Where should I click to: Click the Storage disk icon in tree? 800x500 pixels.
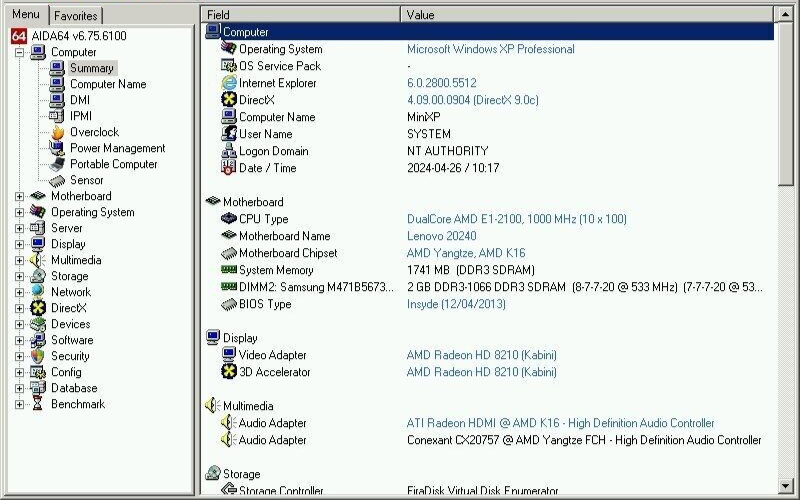coord(38,276)
